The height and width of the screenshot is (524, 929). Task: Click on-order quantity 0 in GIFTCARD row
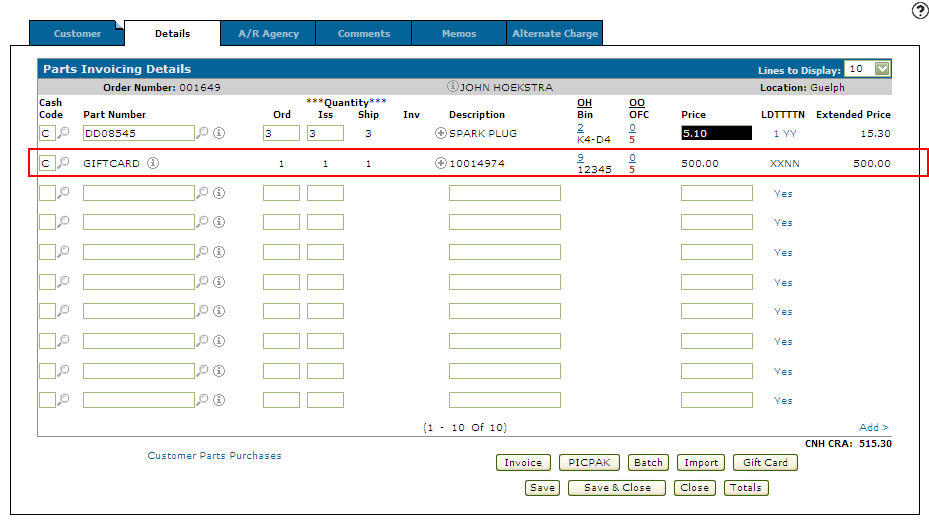coord(632,157)
